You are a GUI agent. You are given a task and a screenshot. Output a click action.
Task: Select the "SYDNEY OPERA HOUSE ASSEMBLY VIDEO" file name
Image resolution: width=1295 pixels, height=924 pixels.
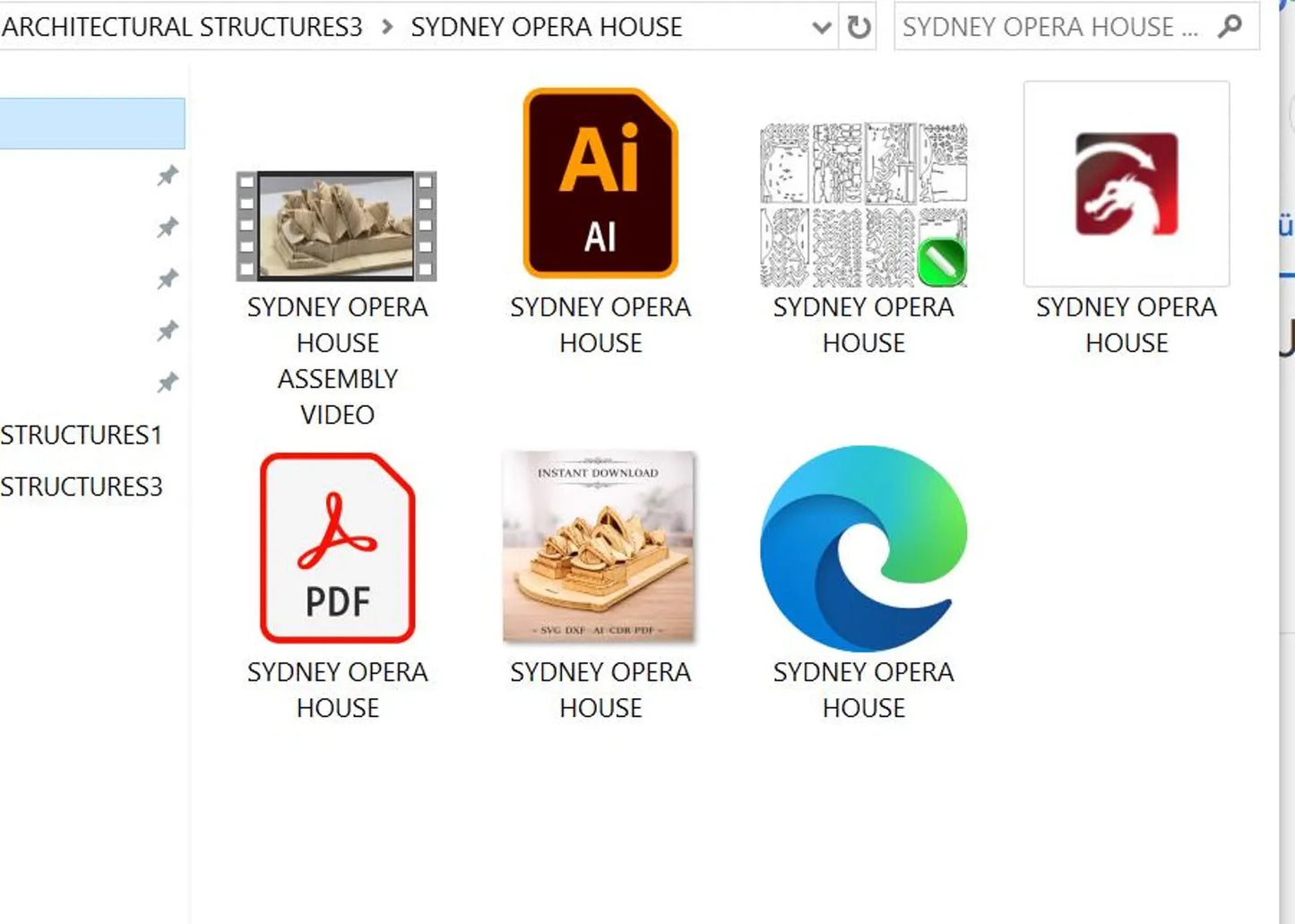click(x=338, y=361)
